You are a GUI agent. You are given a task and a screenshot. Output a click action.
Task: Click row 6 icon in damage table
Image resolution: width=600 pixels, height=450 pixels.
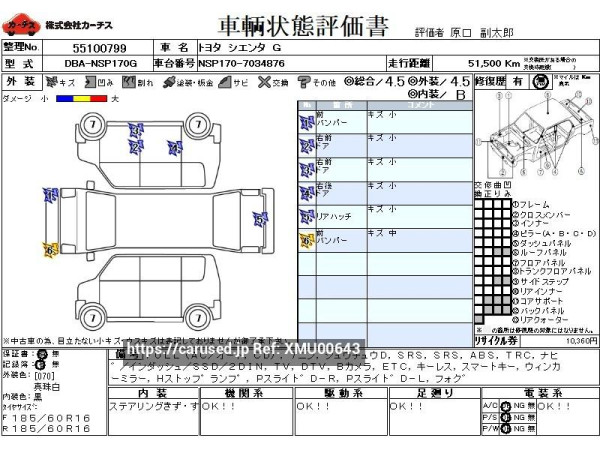point(306,240)
